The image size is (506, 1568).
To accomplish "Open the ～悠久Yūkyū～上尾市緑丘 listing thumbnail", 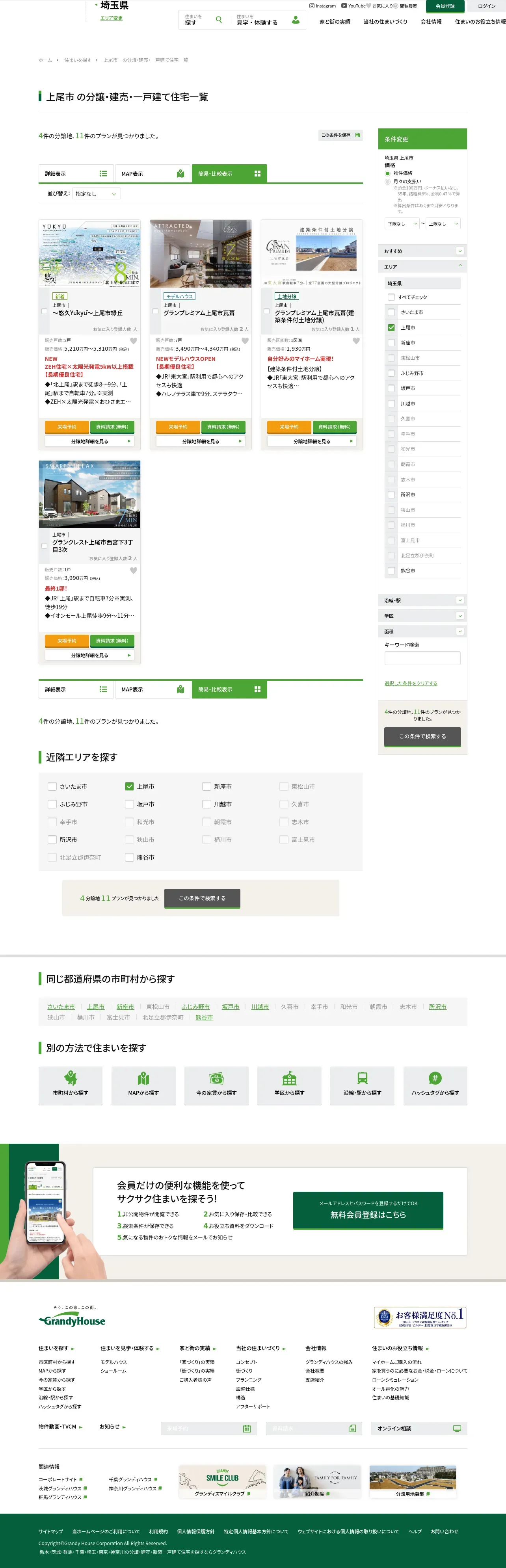I will [89, 254].
